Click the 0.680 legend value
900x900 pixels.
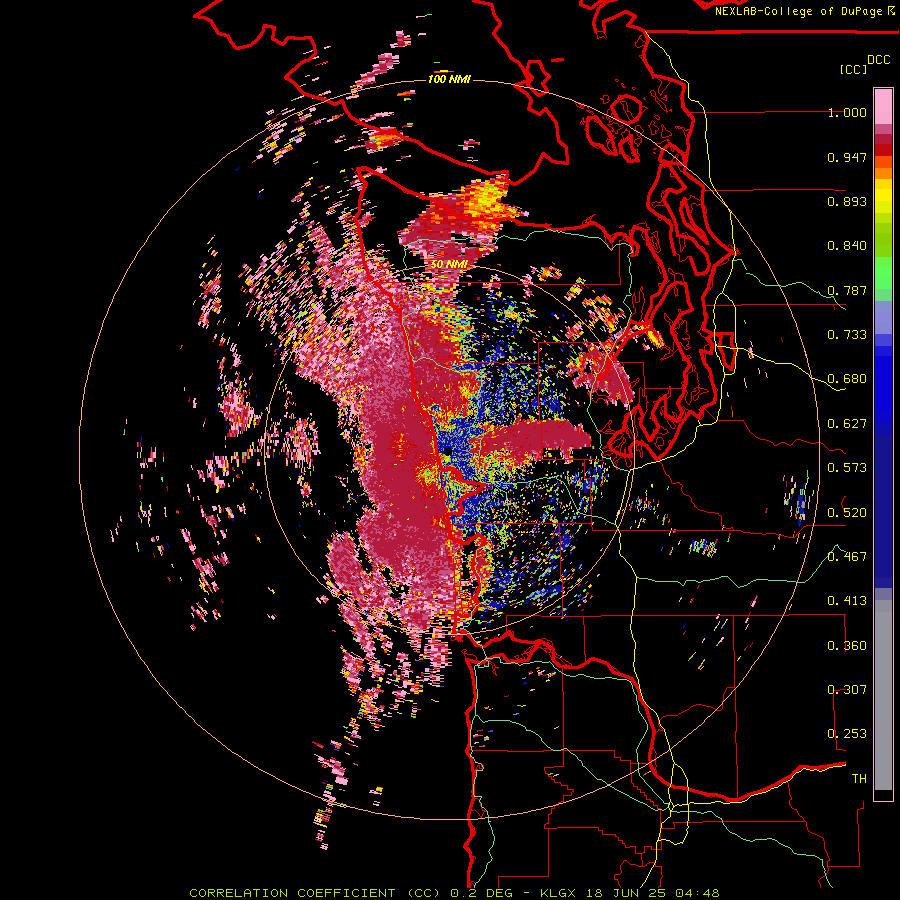(x=847, y=379)
